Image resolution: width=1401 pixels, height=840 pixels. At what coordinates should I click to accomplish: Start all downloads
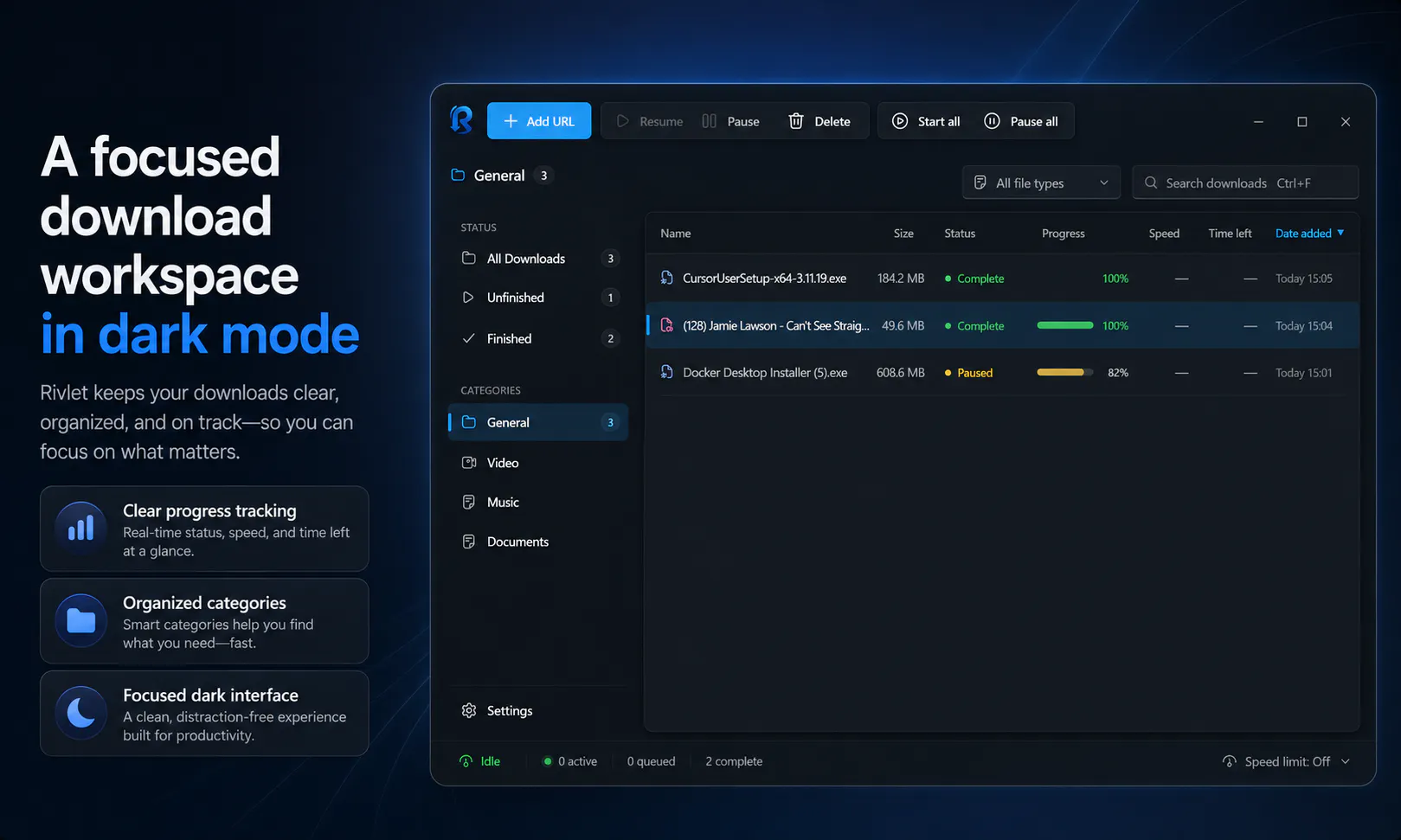click(x=926, y=121)
